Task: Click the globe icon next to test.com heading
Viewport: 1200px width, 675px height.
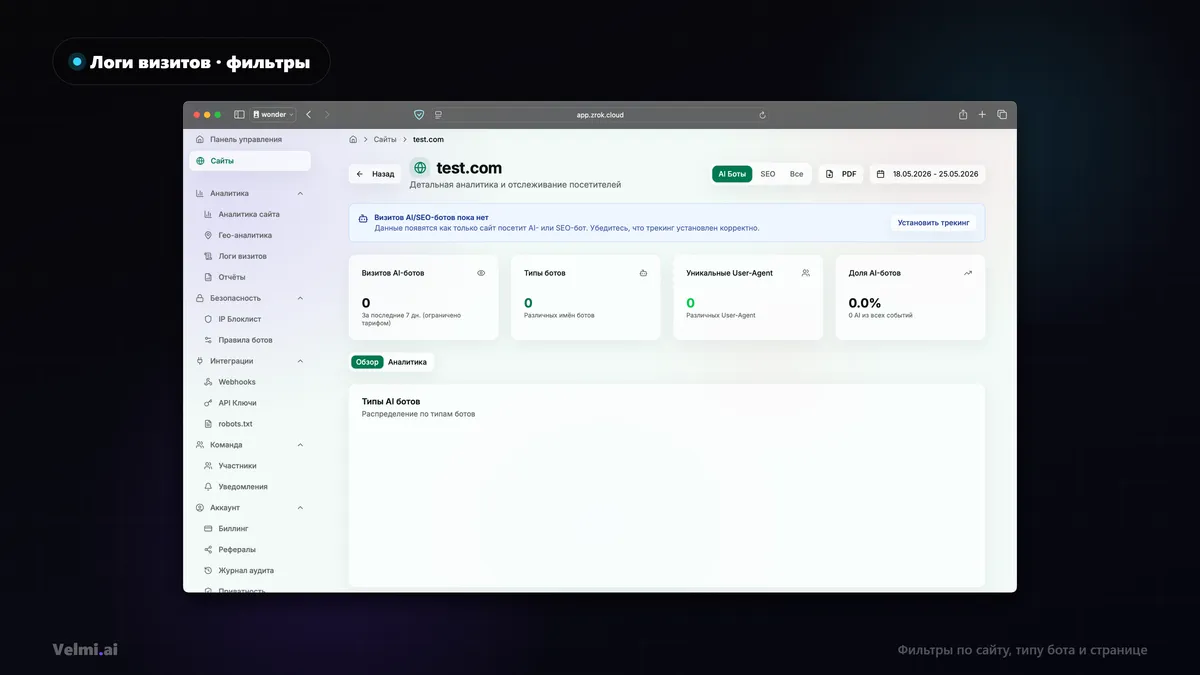Action: click(420, 168)
